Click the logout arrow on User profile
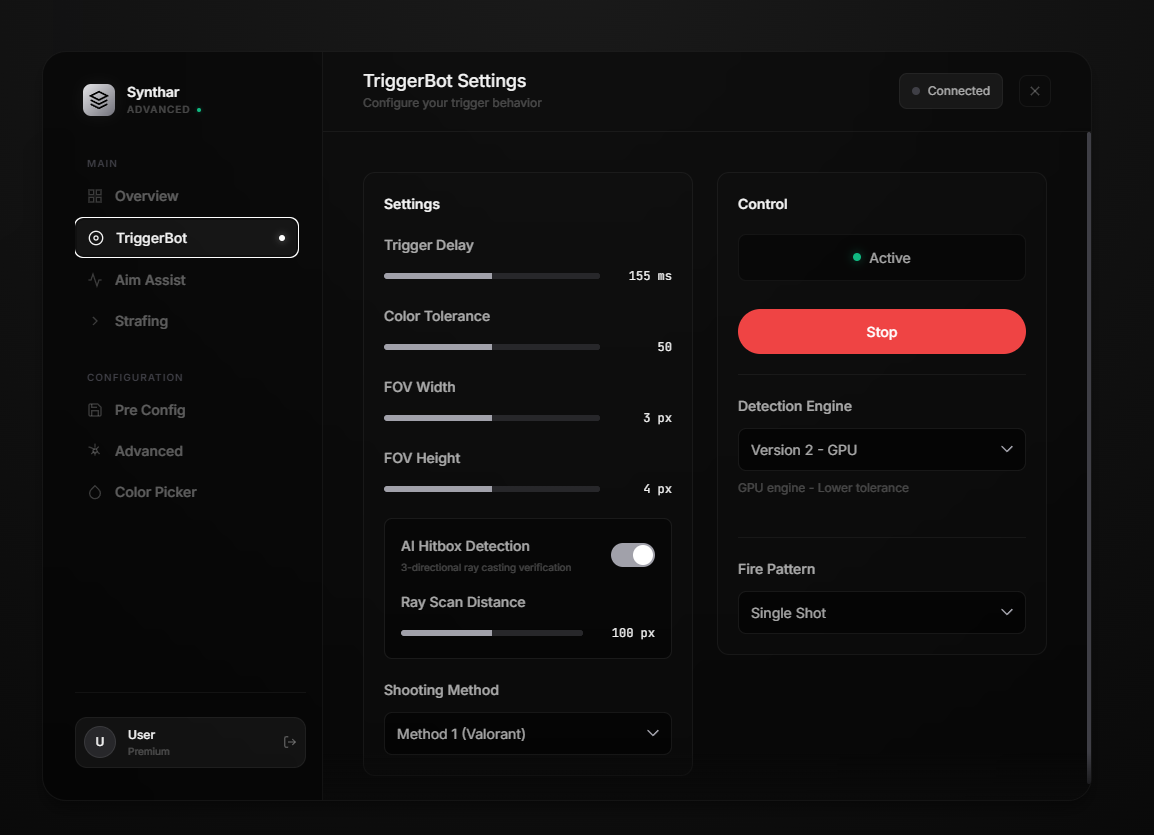Image resolution: width=1154 pixels, height=835 pixels. coord(289,742)
